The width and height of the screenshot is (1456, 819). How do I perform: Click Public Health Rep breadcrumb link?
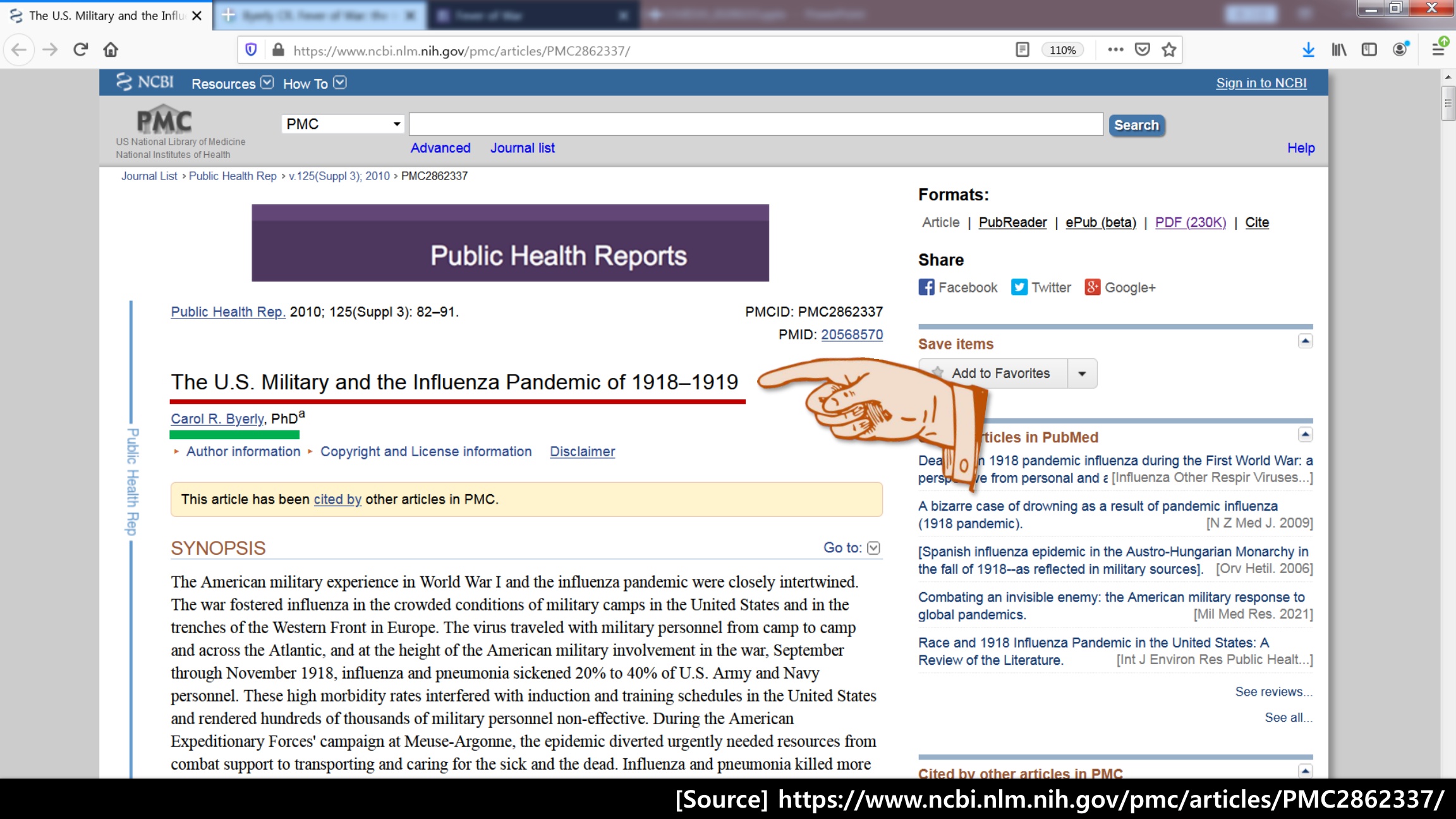click(x=233, y=176)
